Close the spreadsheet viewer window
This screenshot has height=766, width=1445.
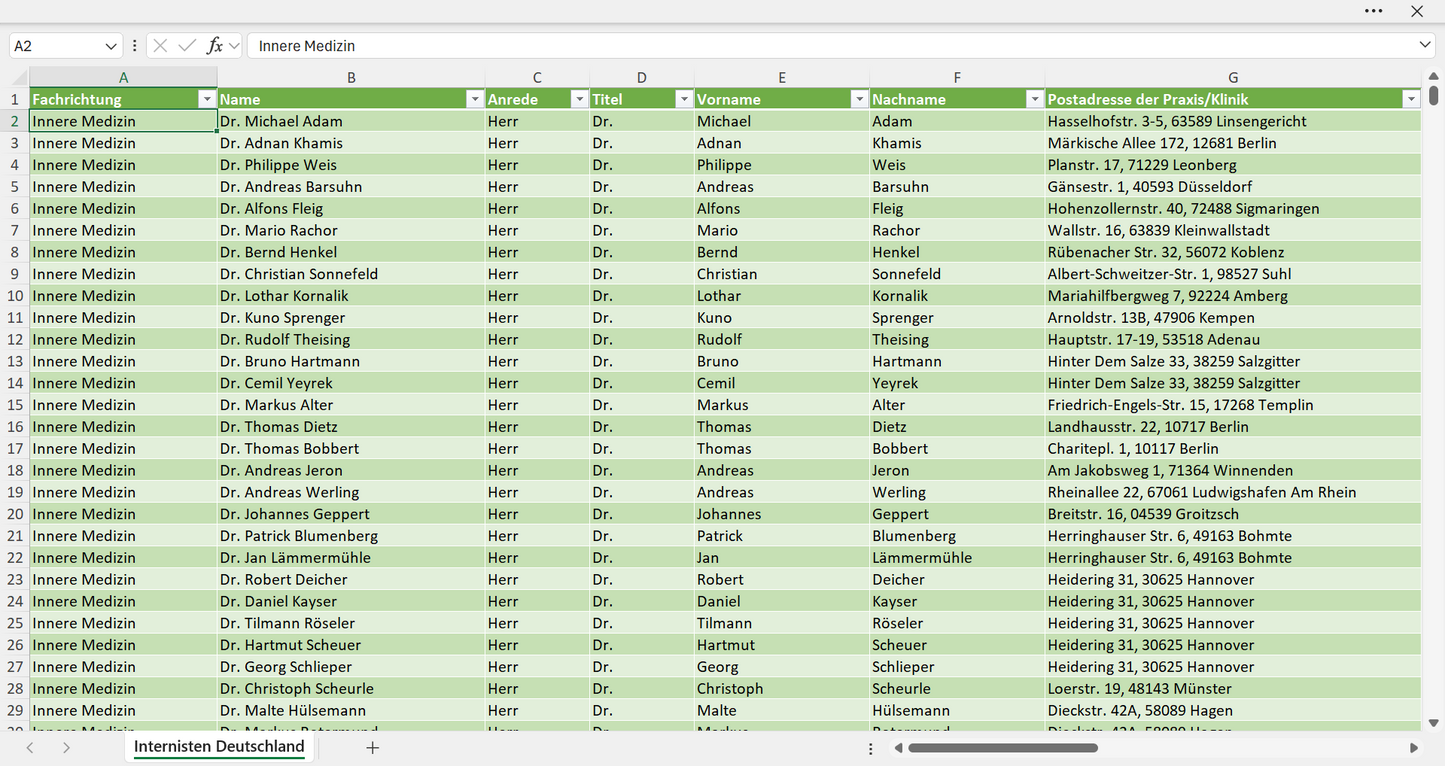(x=1417, y=11)
